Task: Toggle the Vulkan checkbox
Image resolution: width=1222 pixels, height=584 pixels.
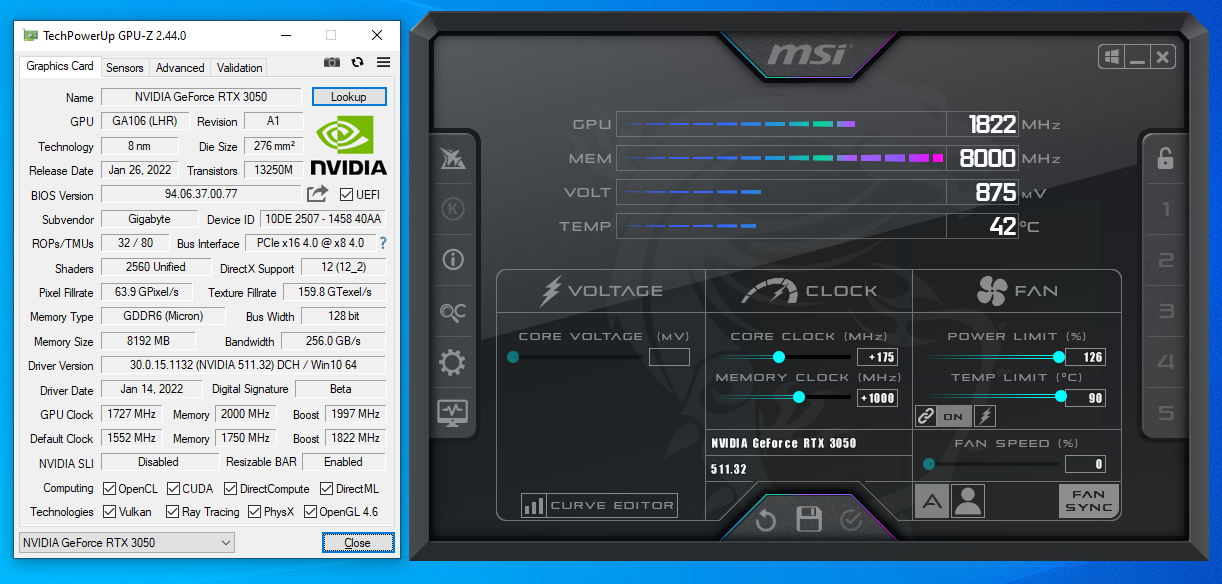Action: point(110,512)
